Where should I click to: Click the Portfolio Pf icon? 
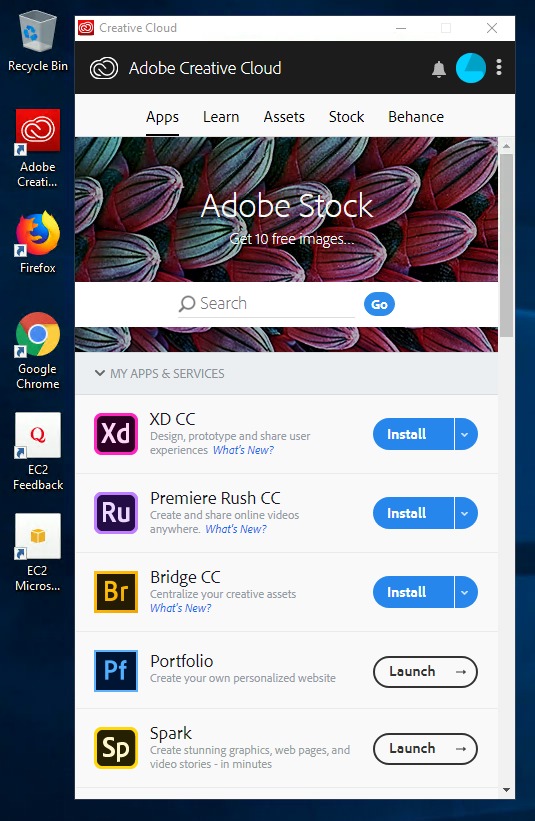[116, 671]
